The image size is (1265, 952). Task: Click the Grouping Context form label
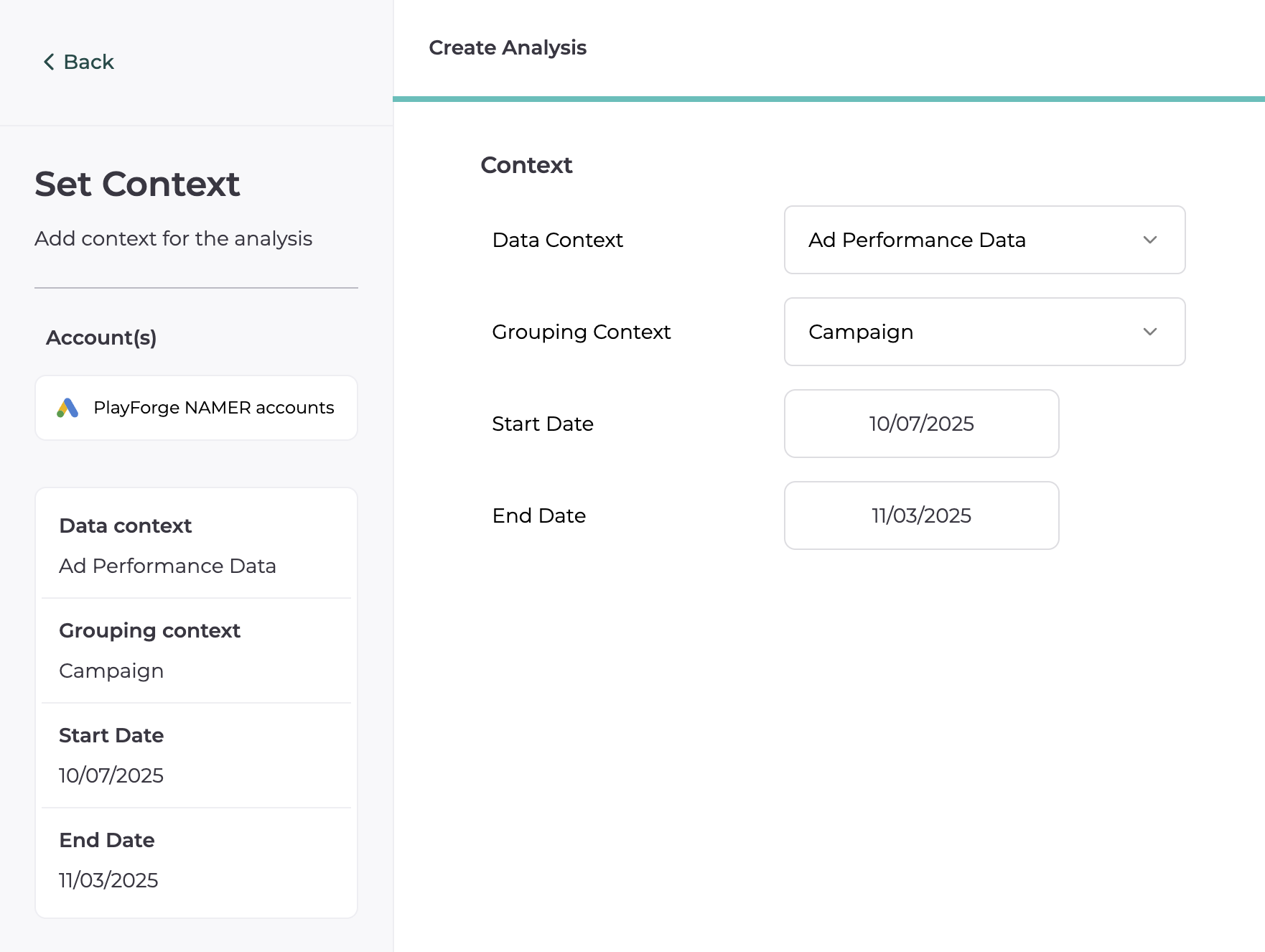pos(581,332)
